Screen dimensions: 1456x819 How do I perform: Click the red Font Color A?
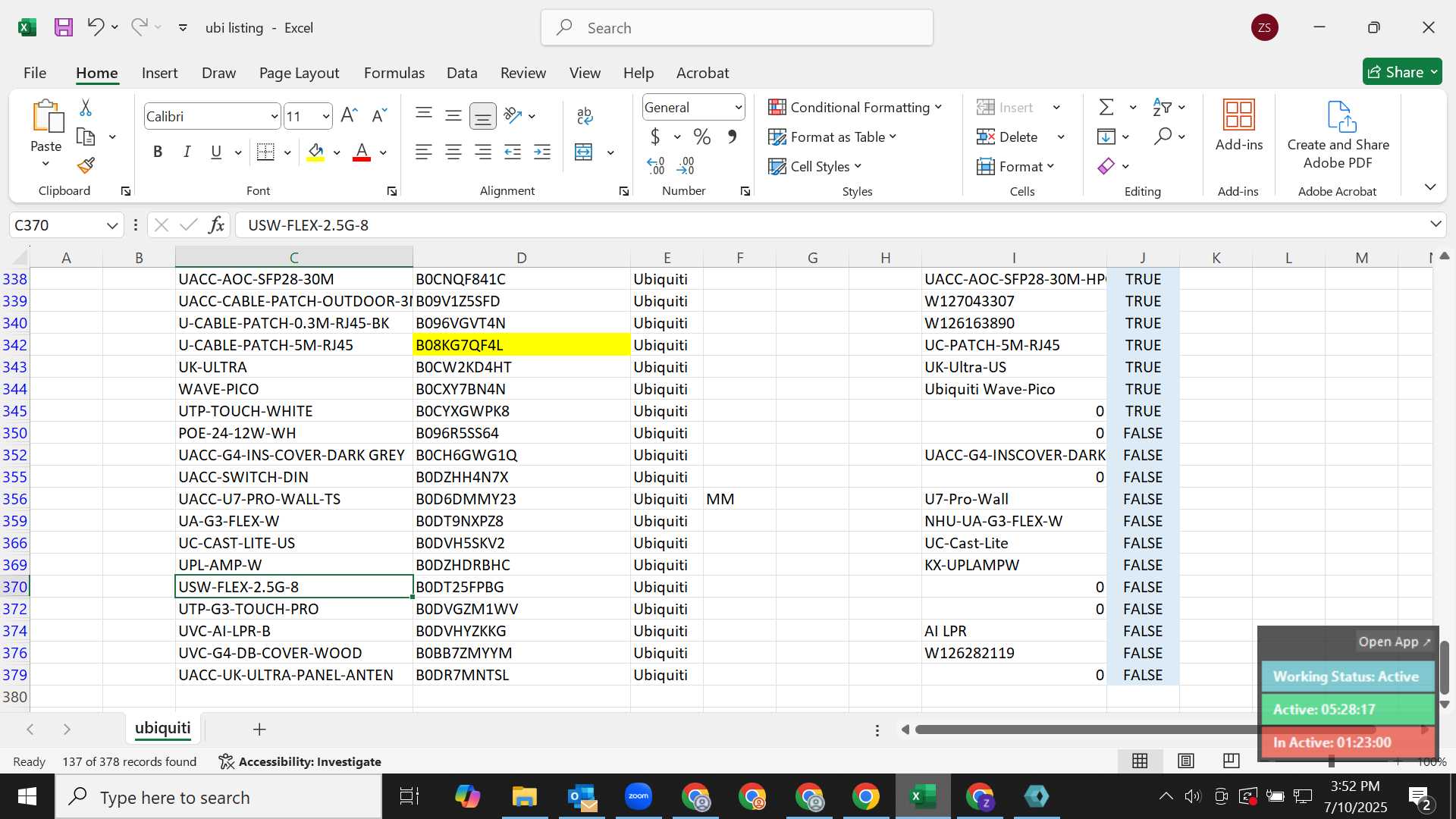tap(362, 152)
